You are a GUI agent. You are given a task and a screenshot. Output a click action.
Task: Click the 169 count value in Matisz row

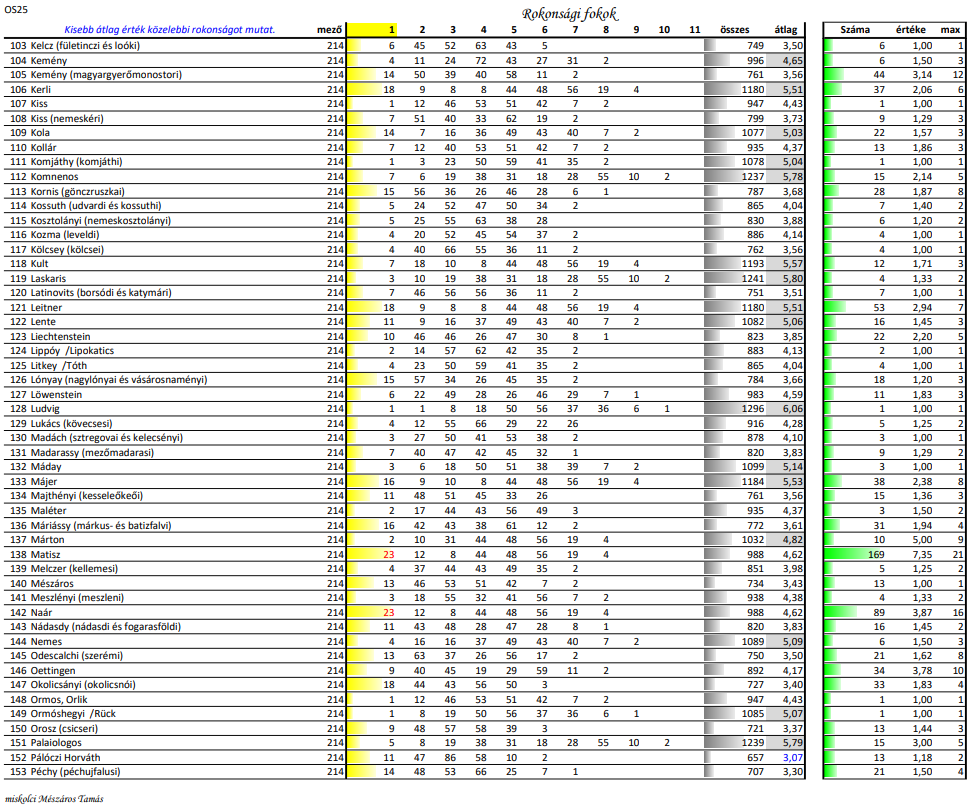877,554
